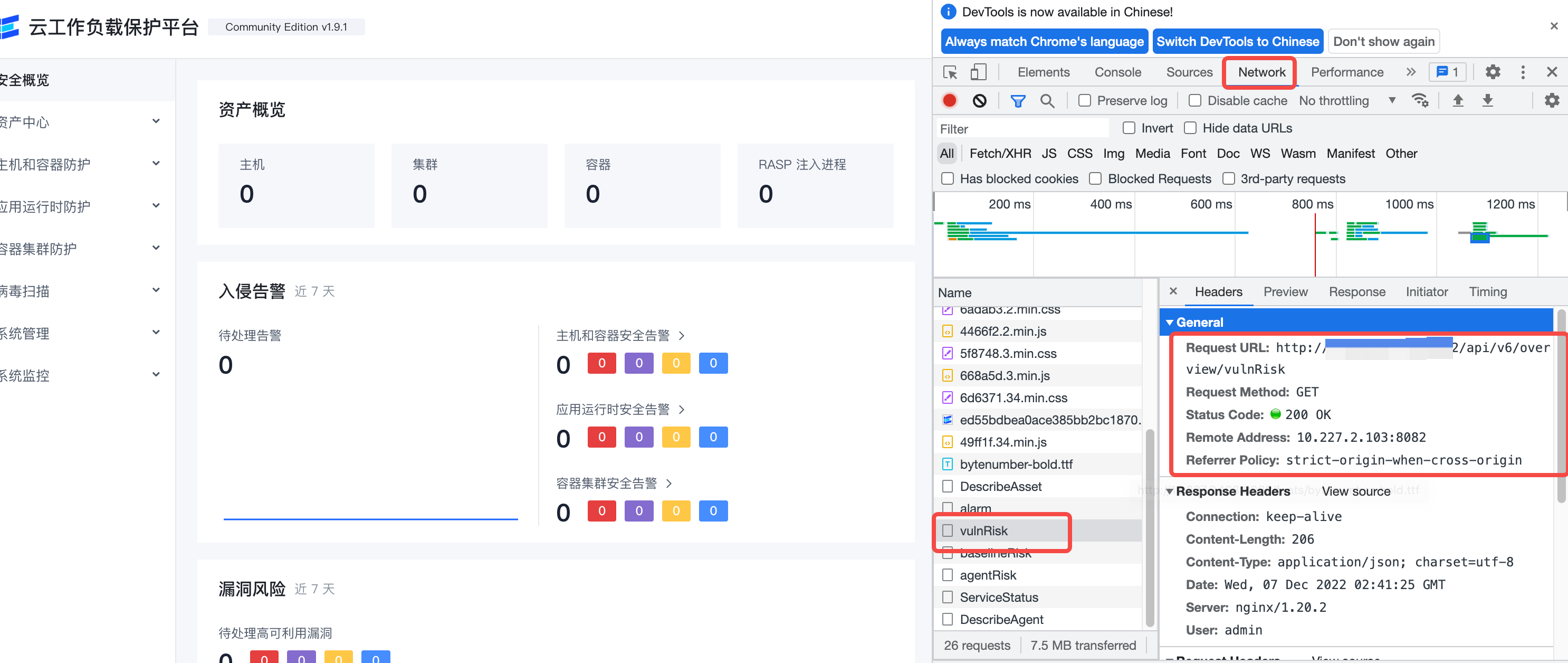Viewport: 1568px width, 663px height.
Task: Toggle the network filter funnel icon
Action: coord(1019,100)
